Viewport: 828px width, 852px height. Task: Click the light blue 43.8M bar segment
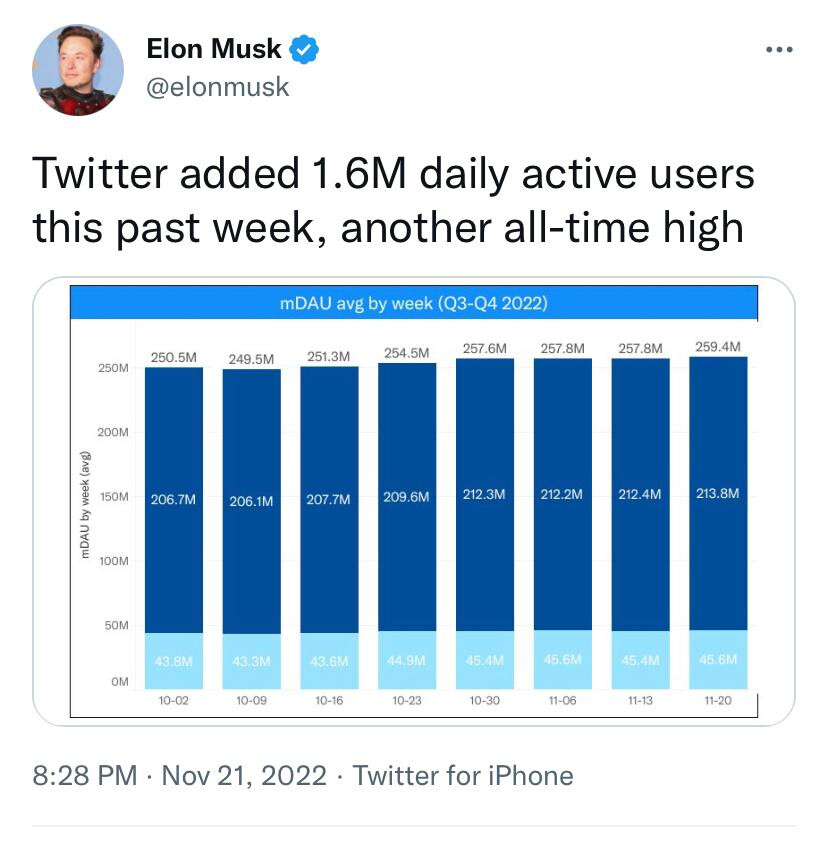tap(174, 661)
